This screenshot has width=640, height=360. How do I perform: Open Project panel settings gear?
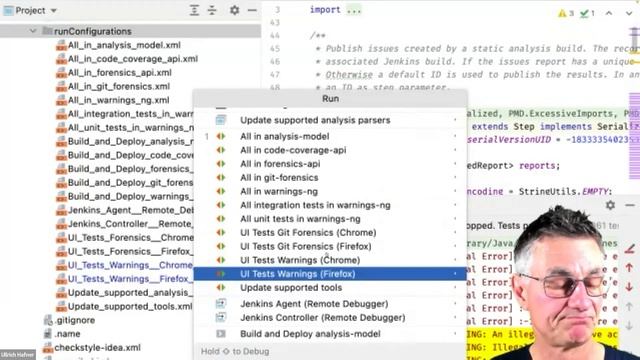tap(234, 10)
